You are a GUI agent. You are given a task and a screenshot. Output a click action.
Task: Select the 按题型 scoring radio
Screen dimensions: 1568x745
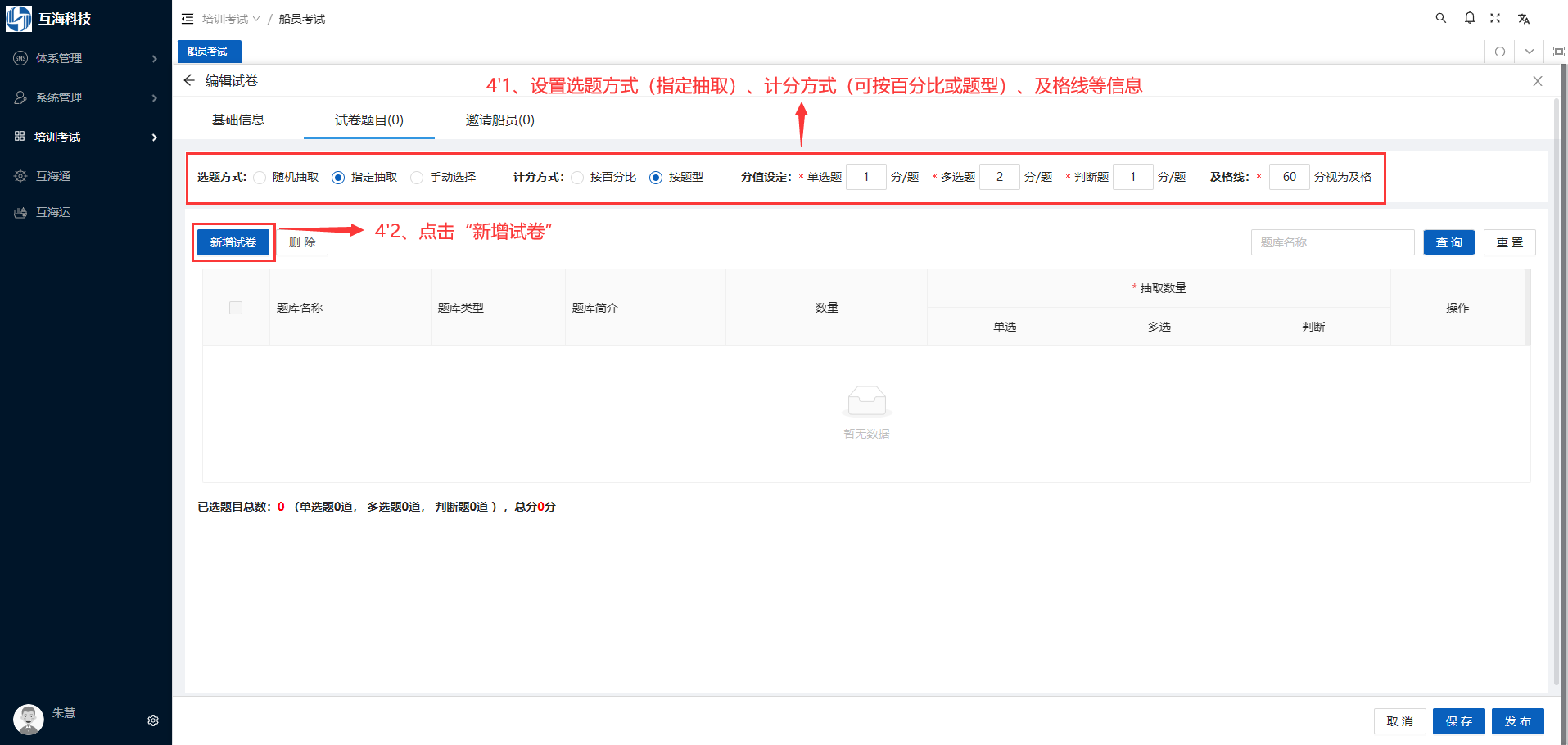click(656, 178)
